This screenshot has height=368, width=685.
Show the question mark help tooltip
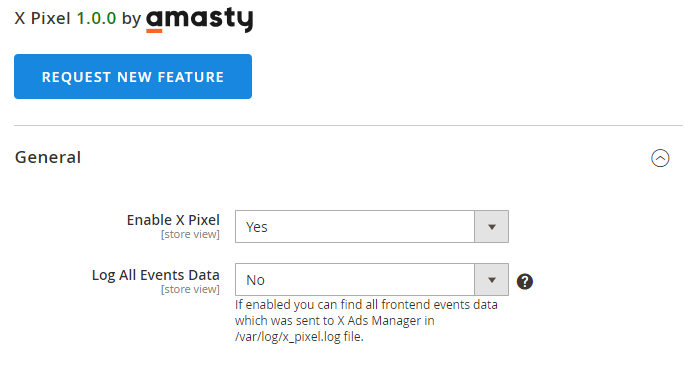point(525,281)
